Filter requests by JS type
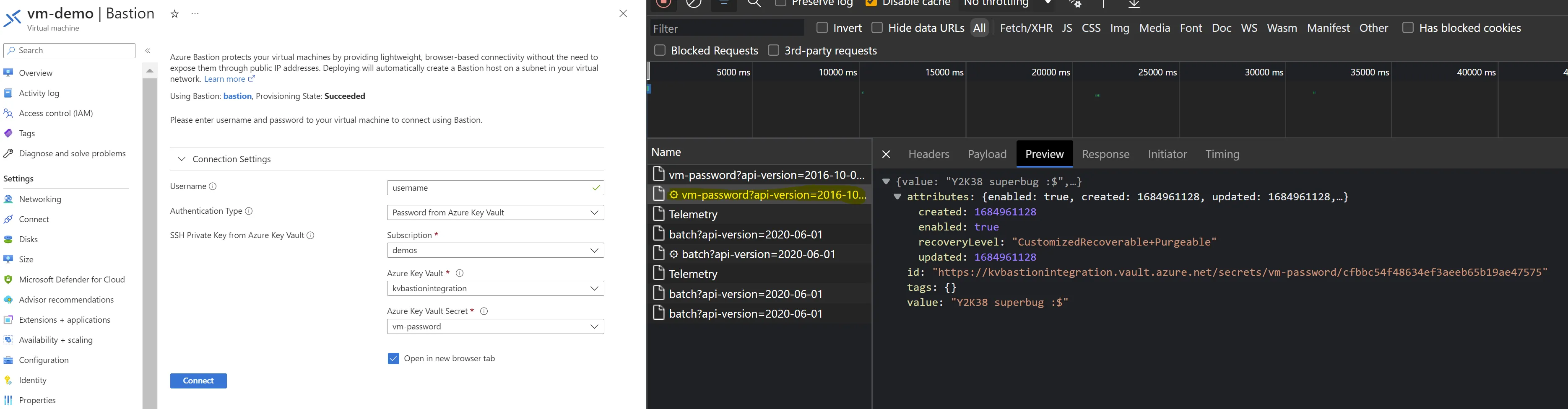This screenshot has width=1568, height=409. (1067, 28)
